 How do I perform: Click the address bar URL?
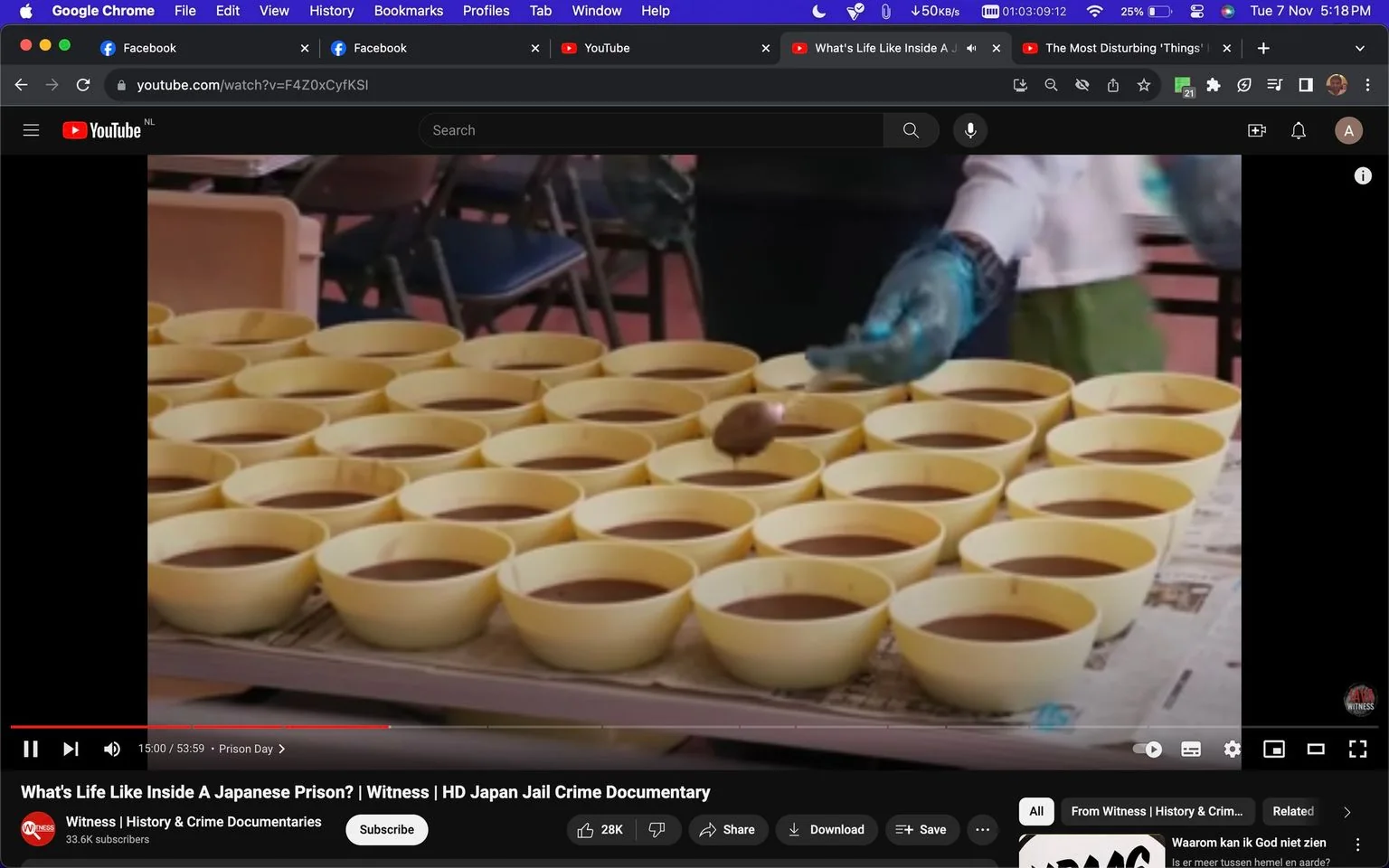click(252, 85)
